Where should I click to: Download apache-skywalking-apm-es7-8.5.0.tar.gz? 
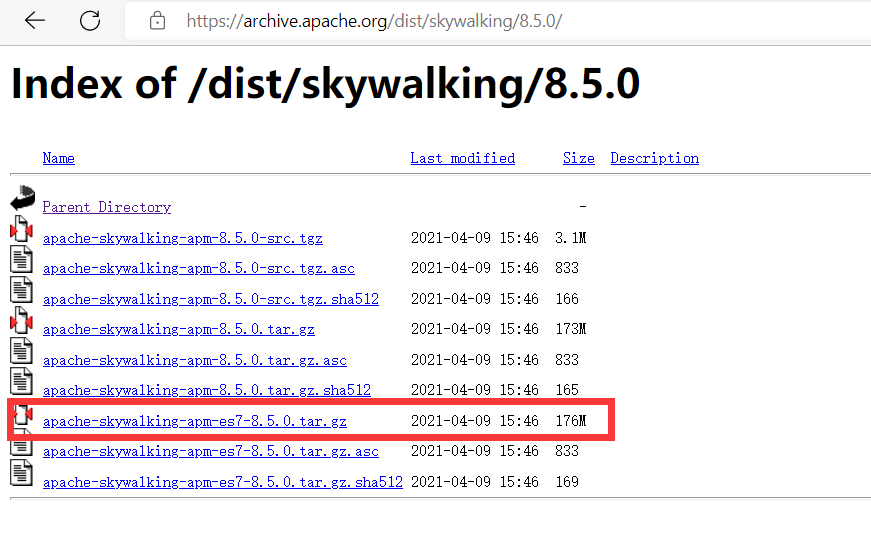tap(195, 421)
